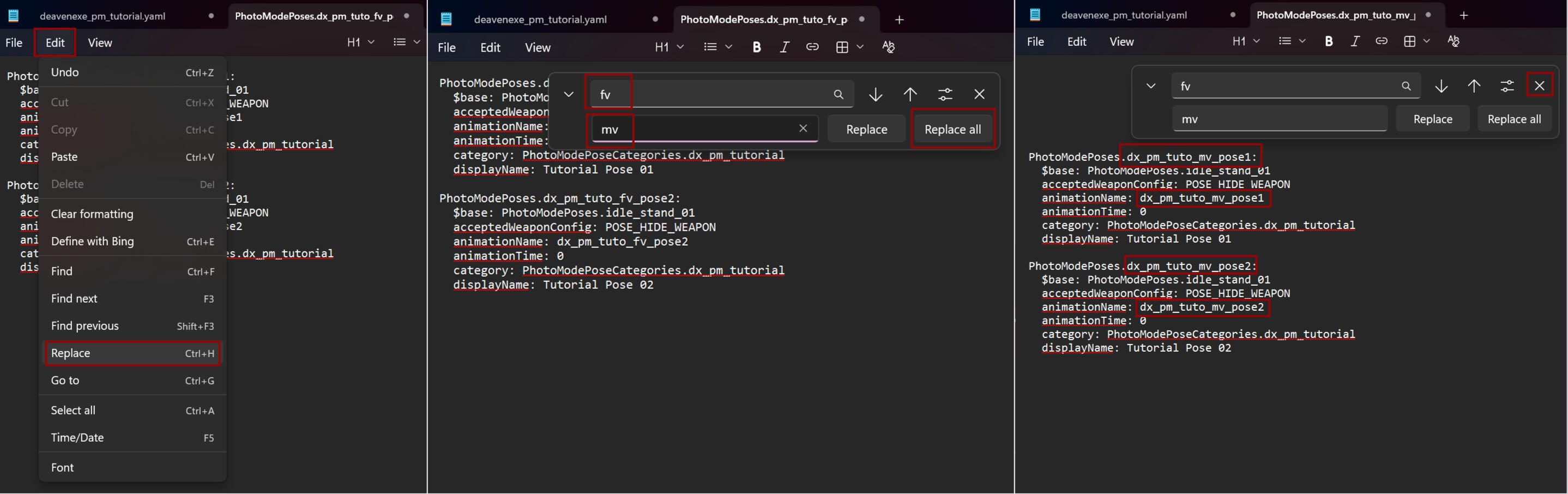Toggle Bold in the tuto_mv tab window

(1329, 41)
